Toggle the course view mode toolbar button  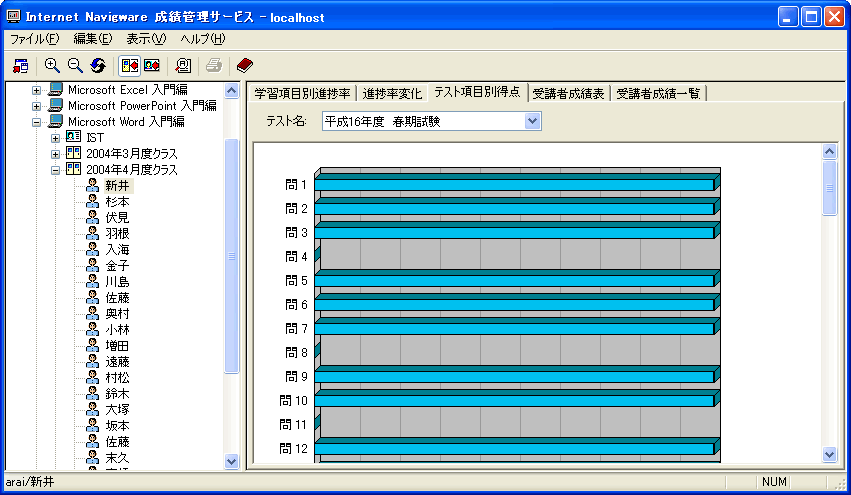point(130,66)
